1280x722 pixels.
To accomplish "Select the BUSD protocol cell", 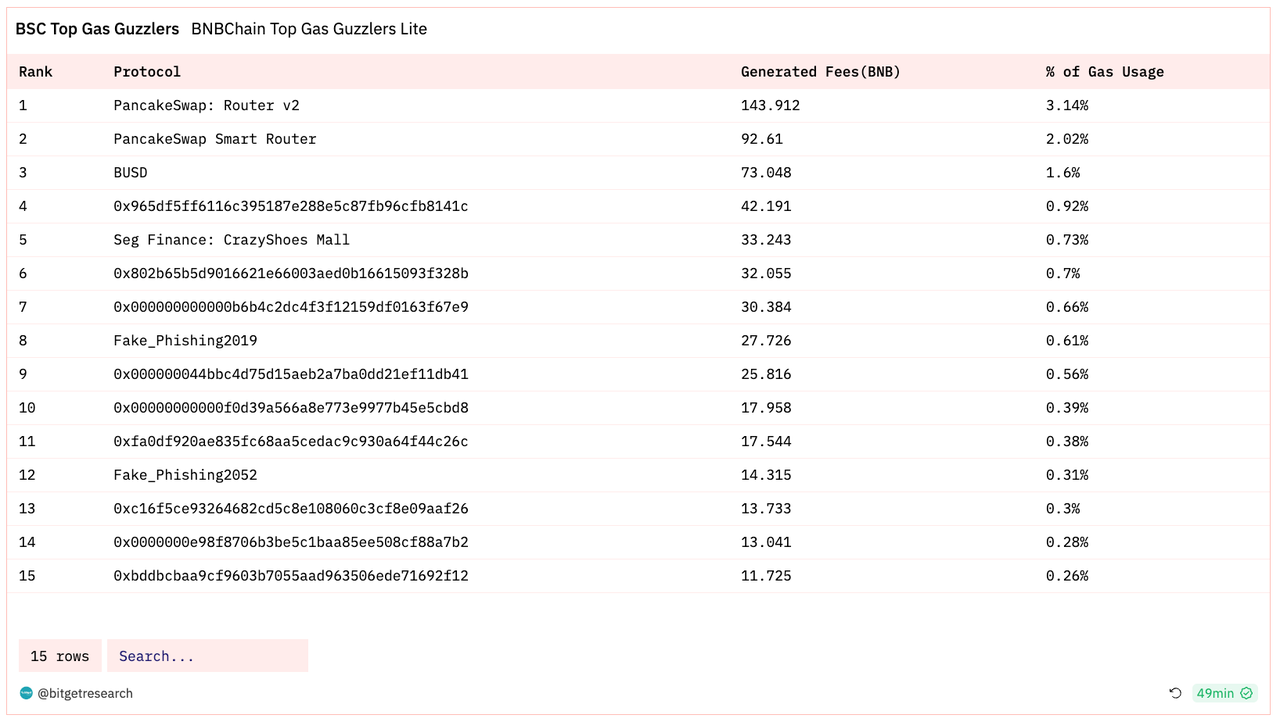I will click(130, 173).
